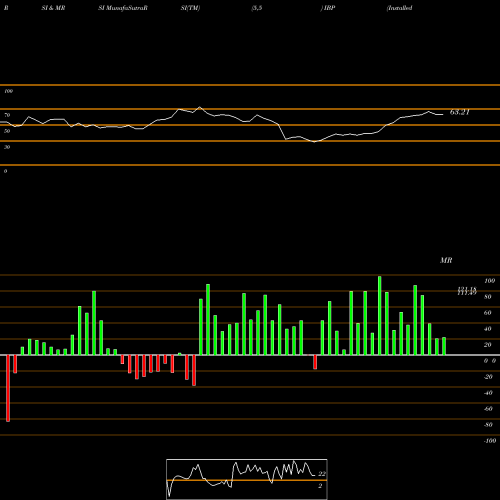
Task: Select the deepest red MR bar
Action: [8, 388]
